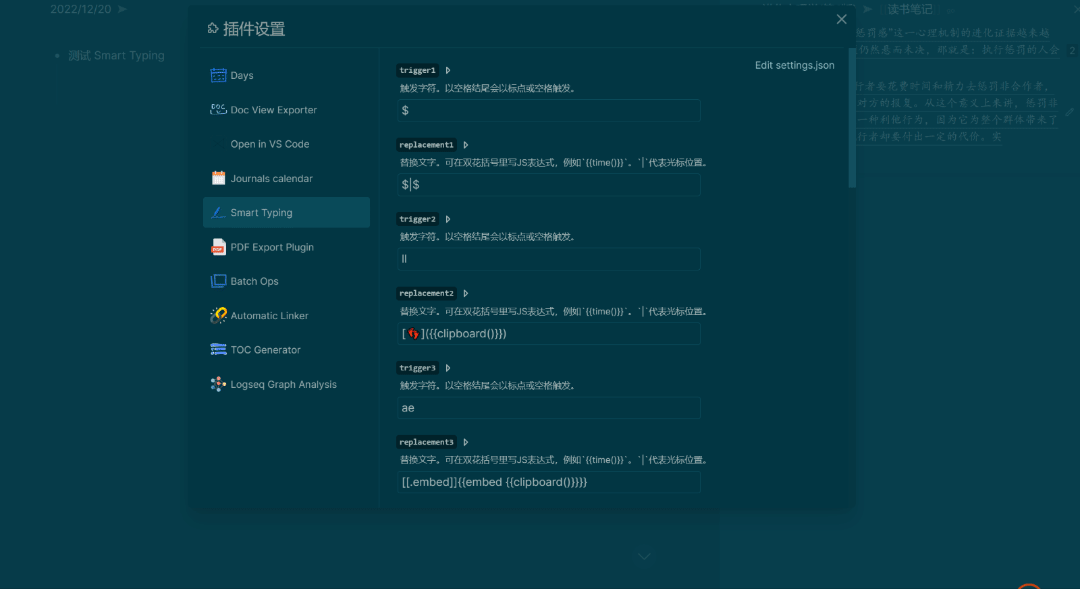The height and width of the screenshot is (589, 1080).
Task: Open the 测试 Smart Typing page
Action: coord(117,55)
